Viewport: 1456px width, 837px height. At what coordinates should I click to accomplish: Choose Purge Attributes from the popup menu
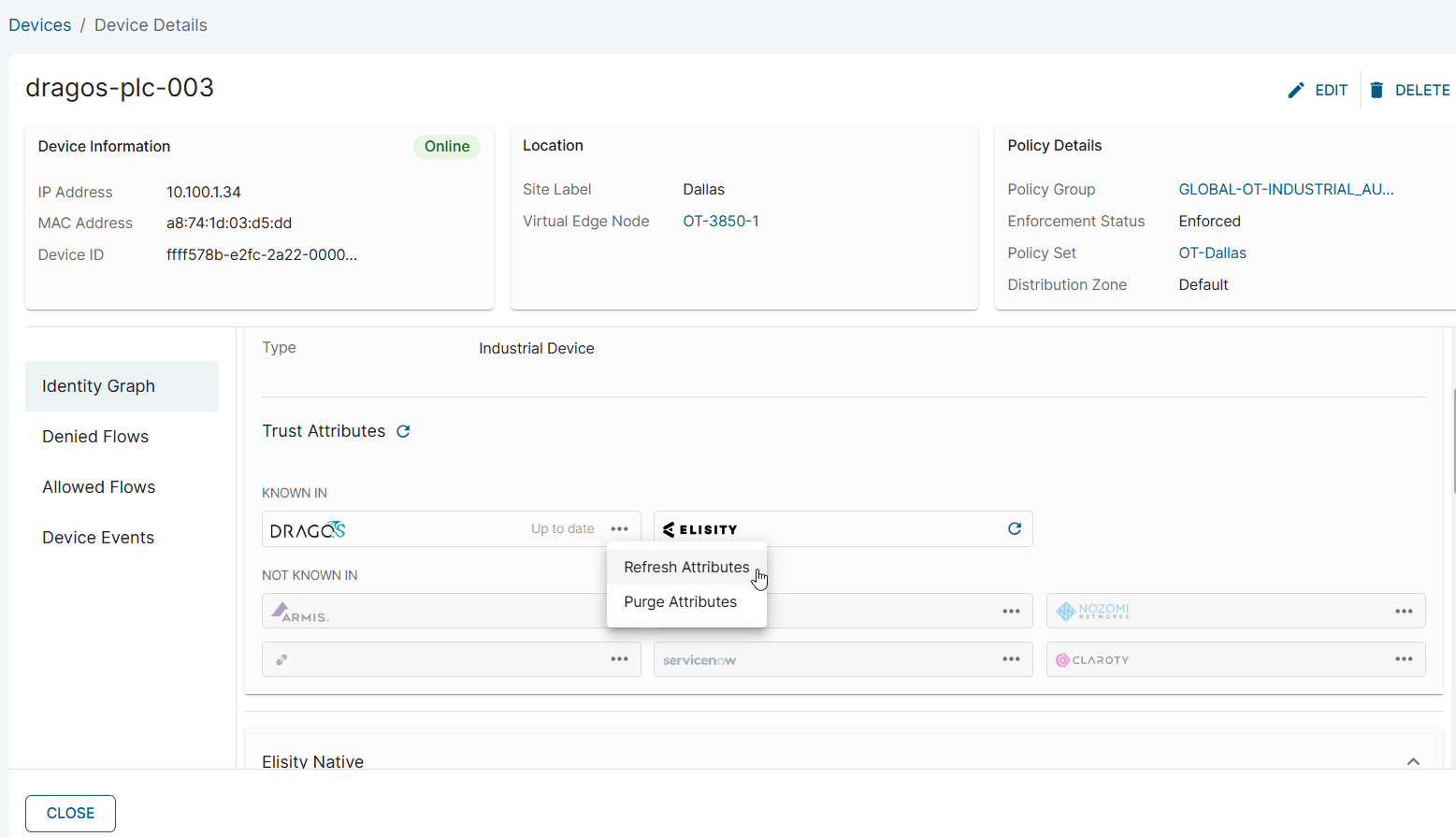coord(680,601)
